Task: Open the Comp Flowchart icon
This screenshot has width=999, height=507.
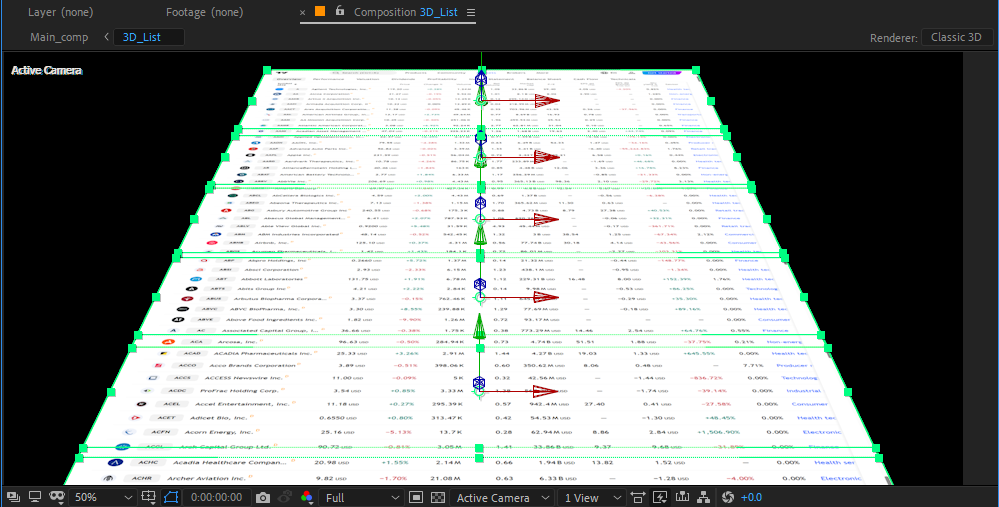Action: (x=704, y=497)
